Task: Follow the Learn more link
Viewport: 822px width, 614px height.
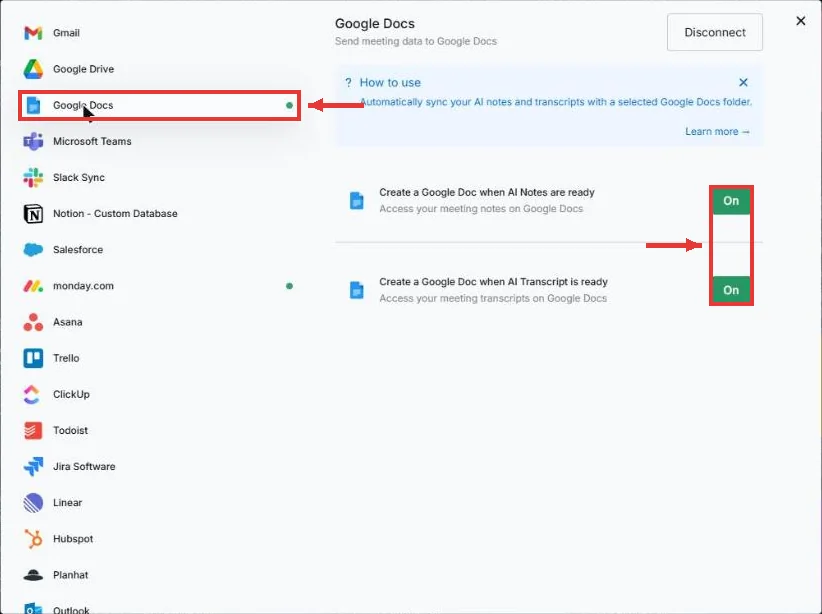Action: pyautogui.click(x=717, y=132)
